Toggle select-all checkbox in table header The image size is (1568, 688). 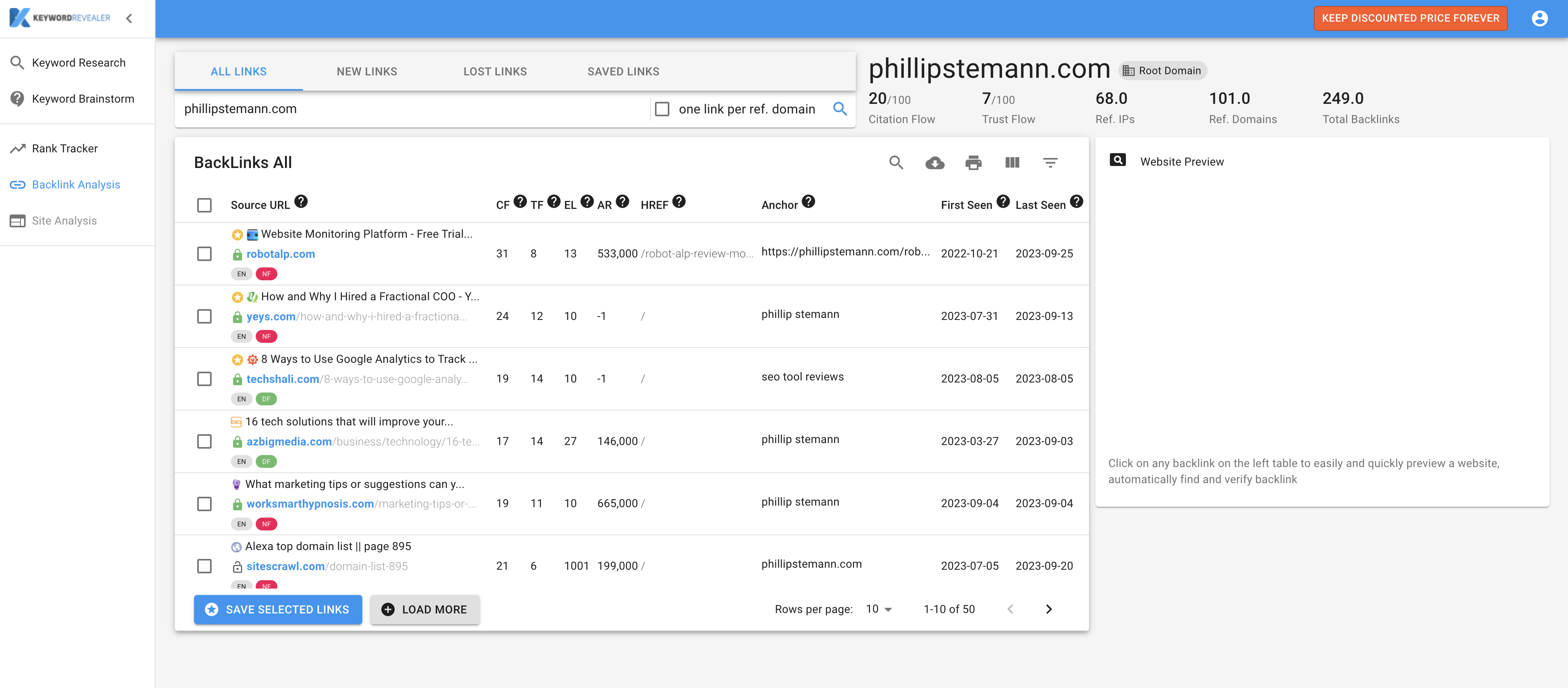204,205
